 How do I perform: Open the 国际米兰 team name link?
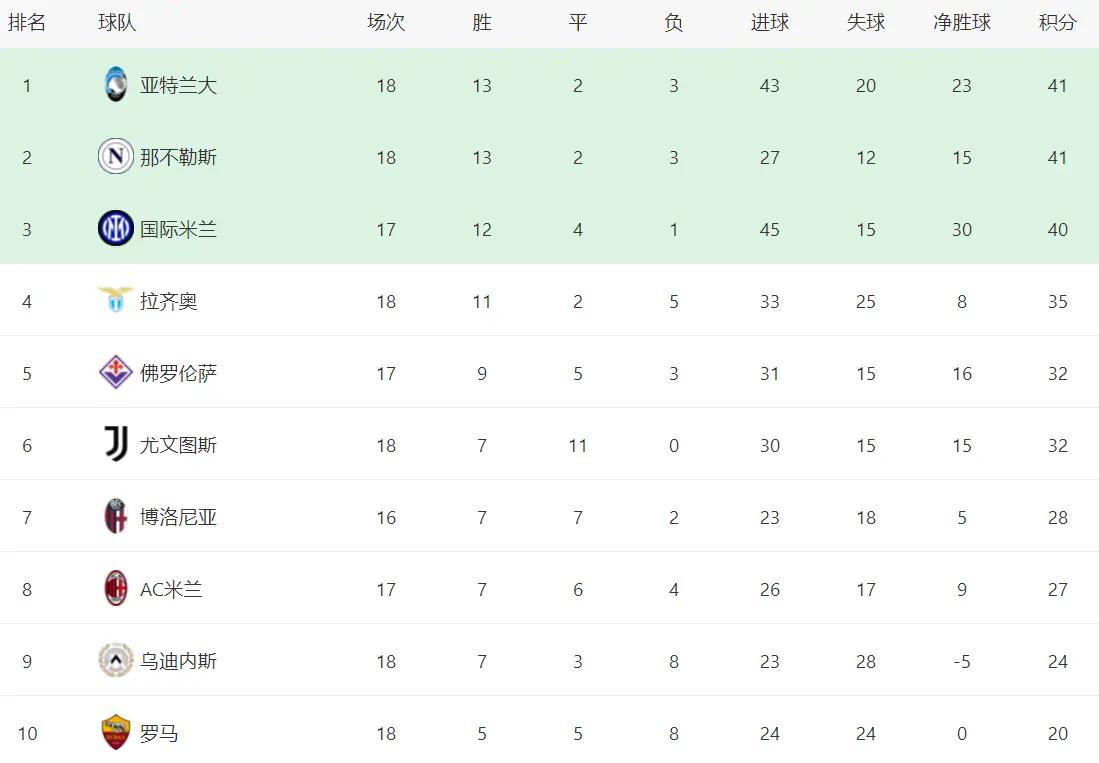(x=178, y=230)
